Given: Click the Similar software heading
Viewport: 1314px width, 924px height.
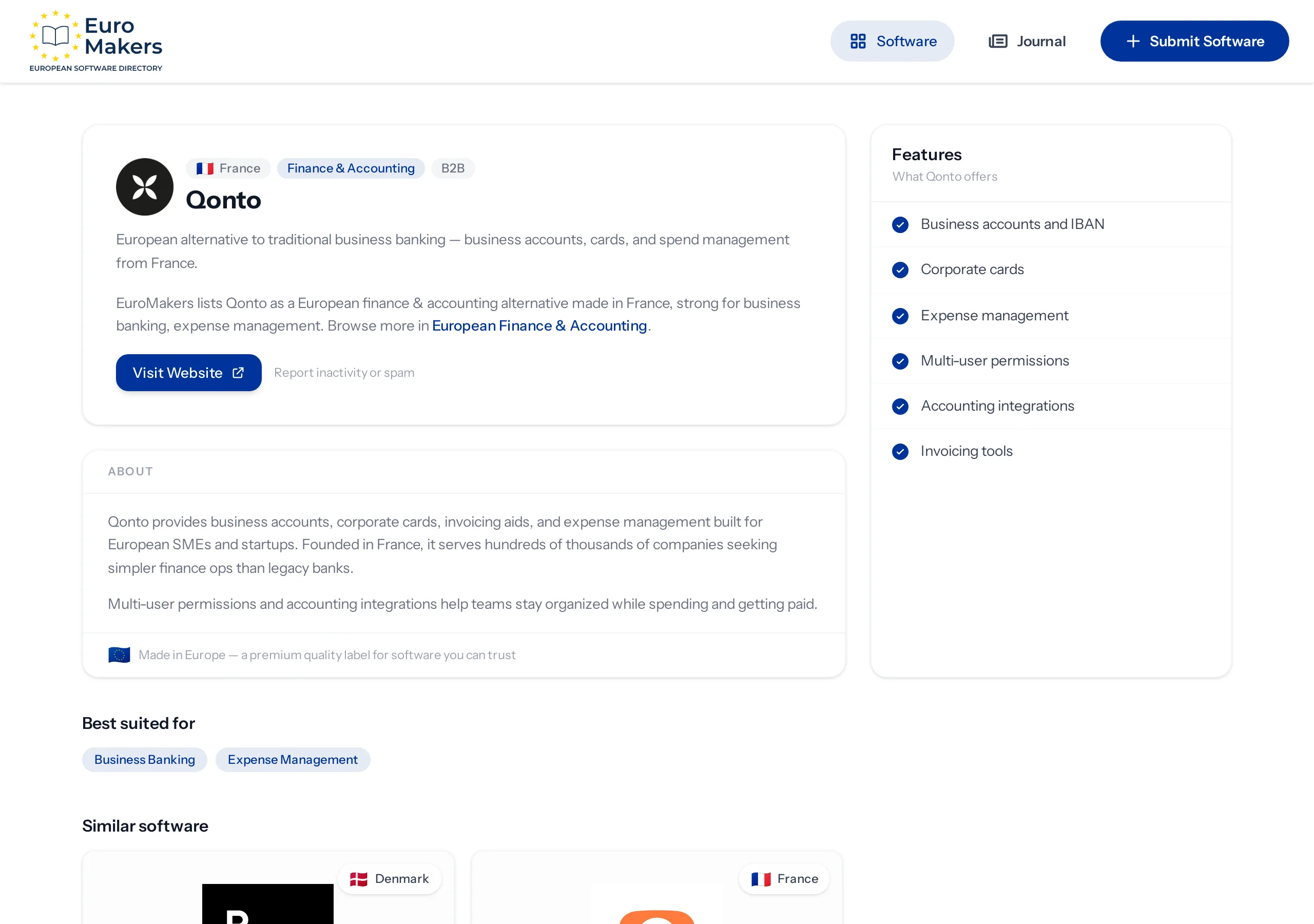Looking at the screenshot, I should pos(145,825).
